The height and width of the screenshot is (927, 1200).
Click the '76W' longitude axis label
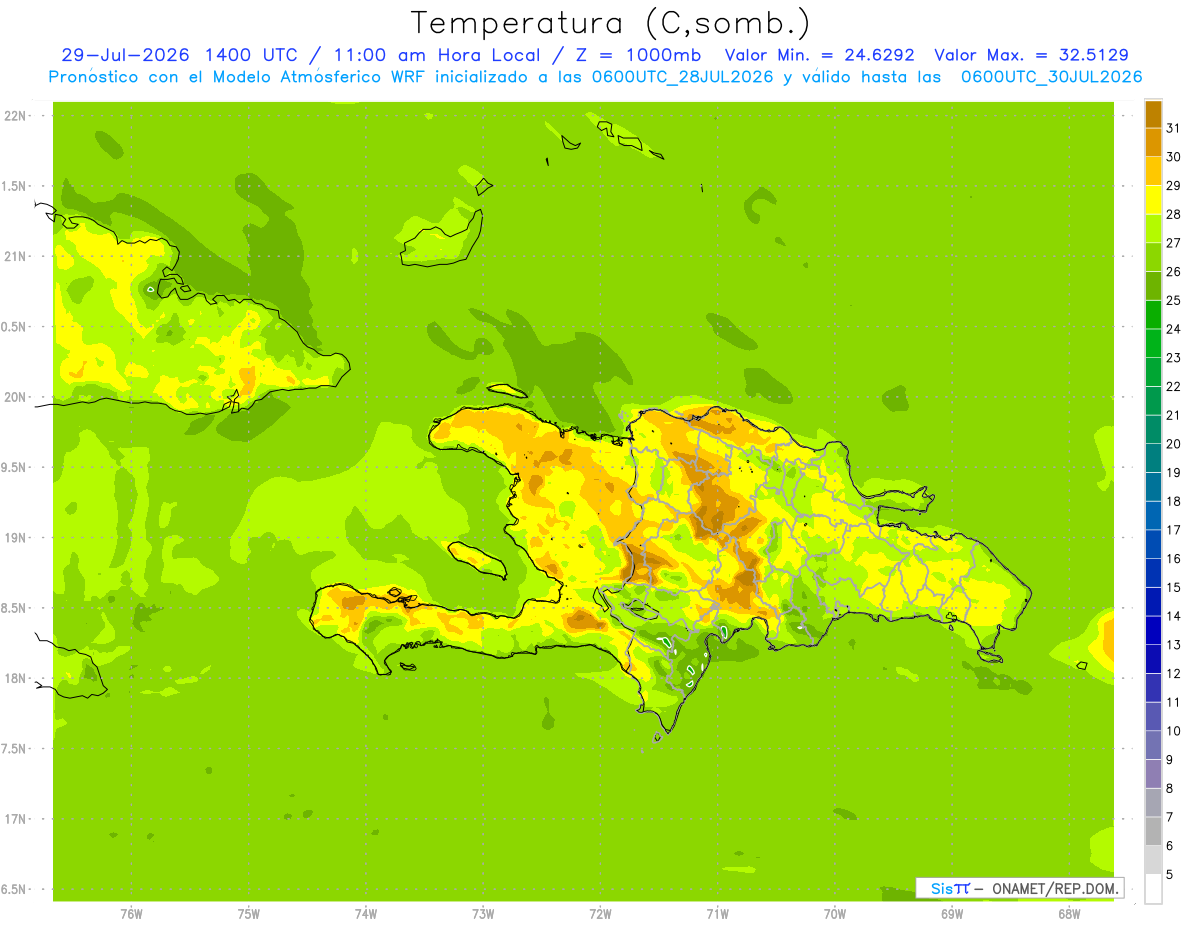click(x=131, y=913)
